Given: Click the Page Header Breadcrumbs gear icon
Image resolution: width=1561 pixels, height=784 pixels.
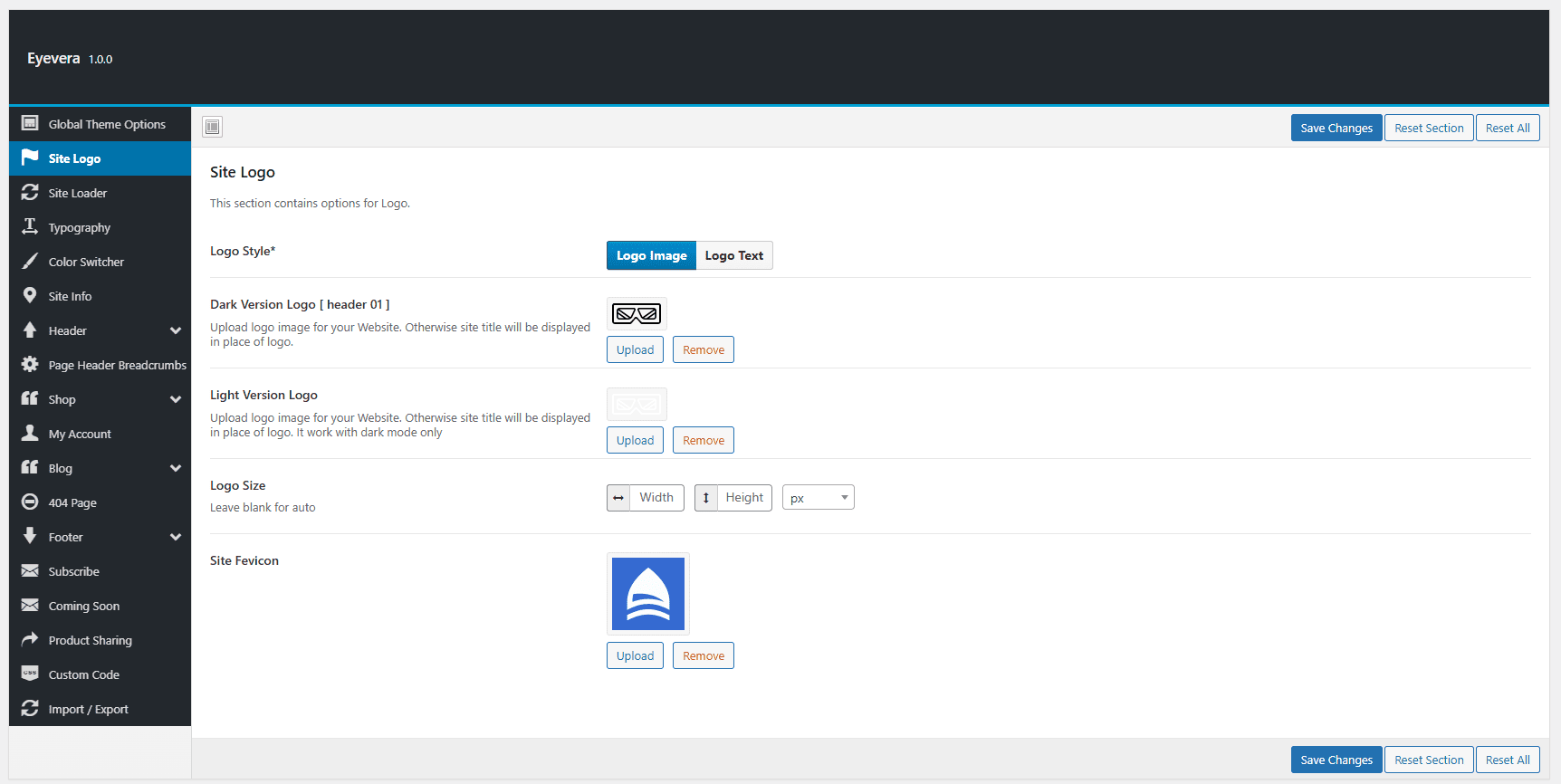Looking at the screenshot, I should 30,364.
